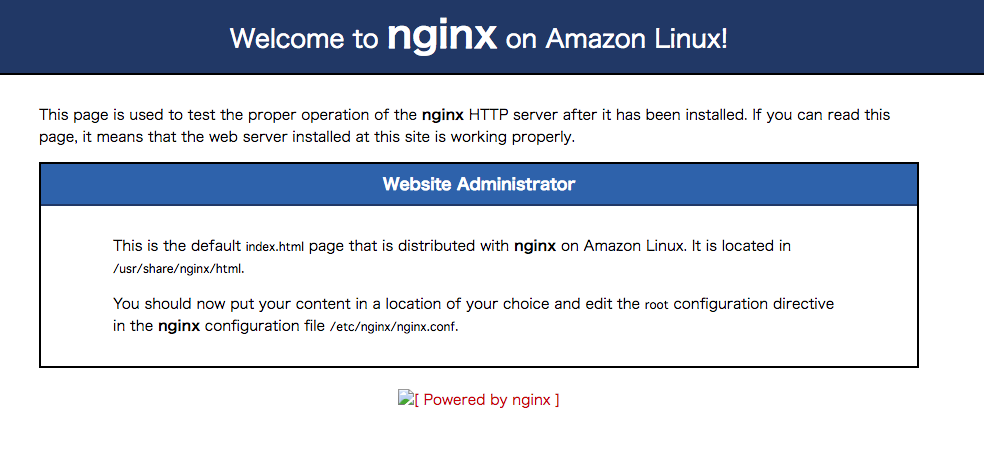Screen dimensions: 984x460
Task: Click "on Amazon Linux!" in header banner
Action: coord(617,39)
